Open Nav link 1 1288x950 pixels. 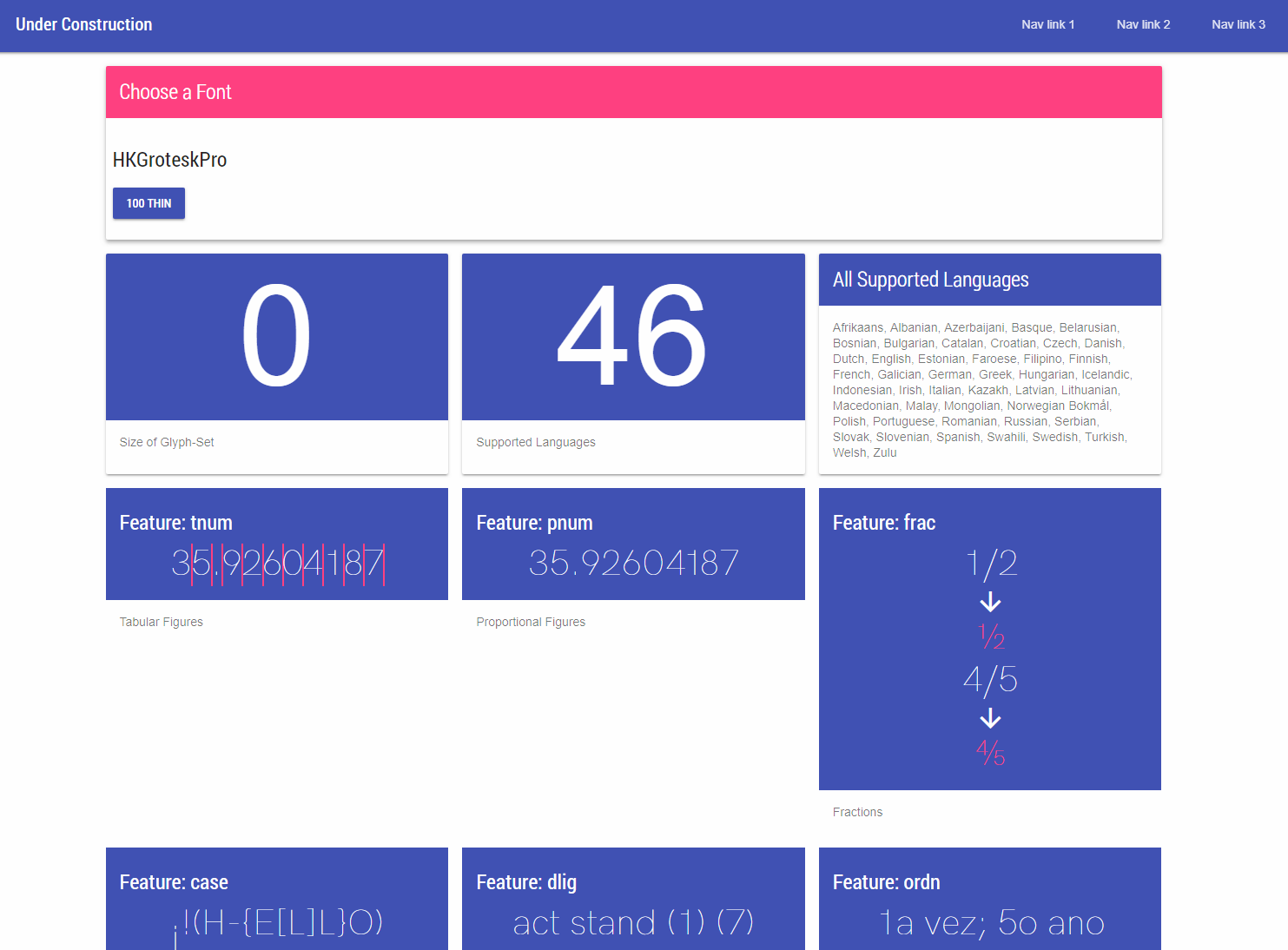(x=1047, y=24)
